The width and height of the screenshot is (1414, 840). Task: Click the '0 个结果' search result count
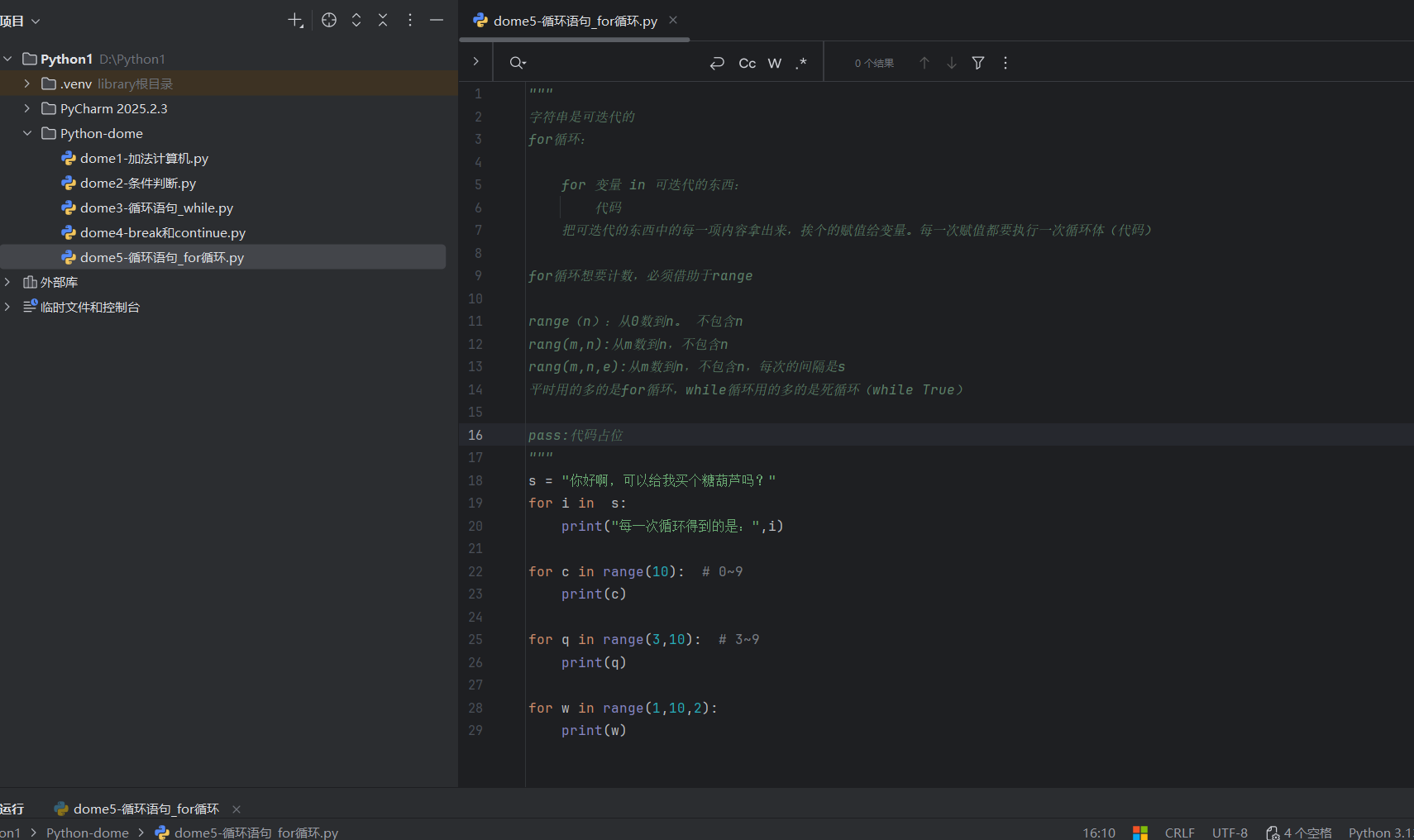pyautogui.click(x=874, y=63)
